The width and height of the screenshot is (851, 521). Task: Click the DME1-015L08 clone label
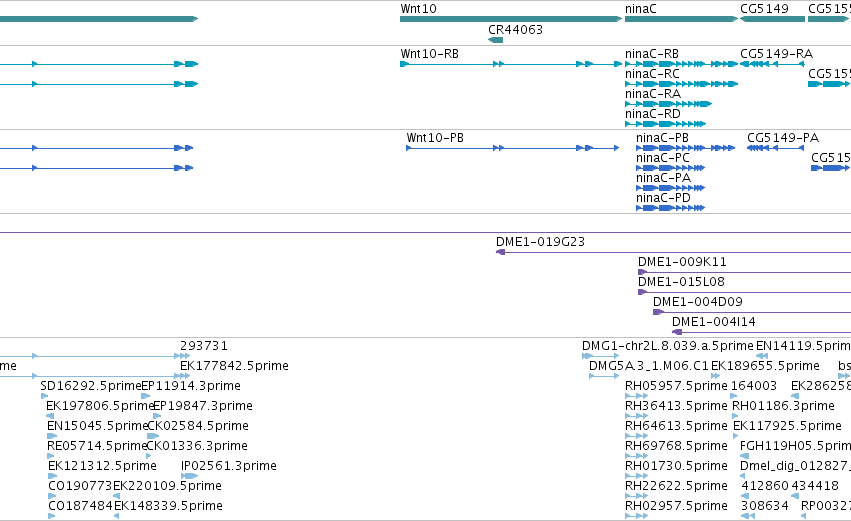point(681,282)
